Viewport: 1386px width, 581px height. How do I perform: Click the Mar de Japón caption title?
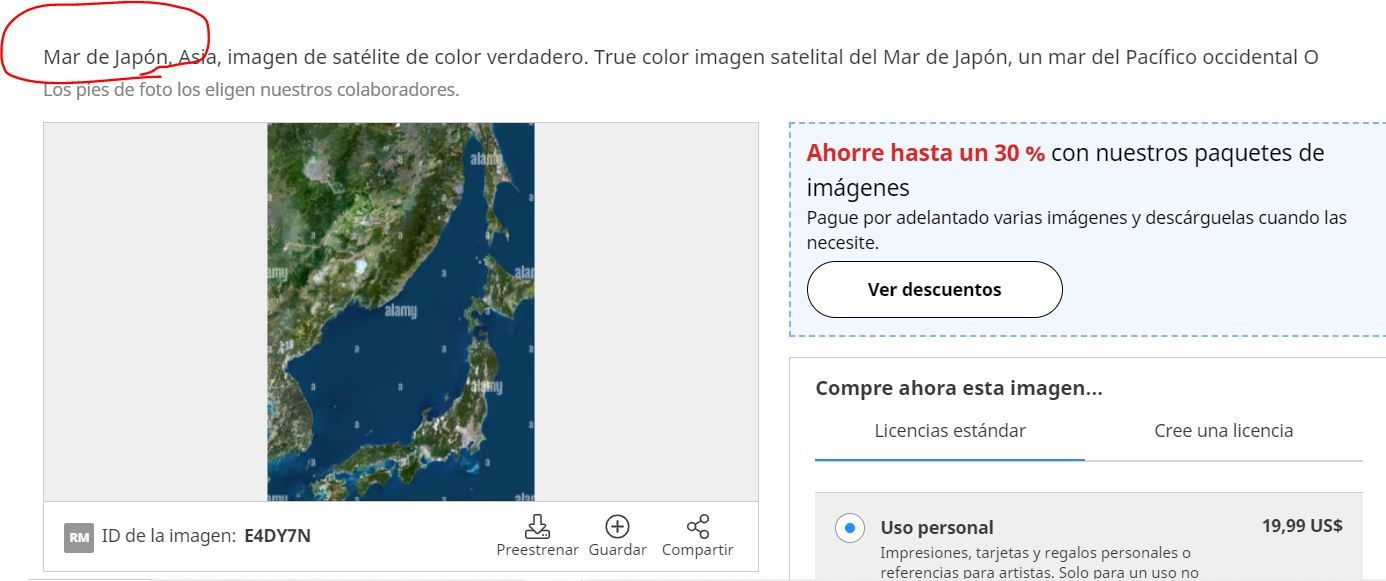[x=680, y=57]
